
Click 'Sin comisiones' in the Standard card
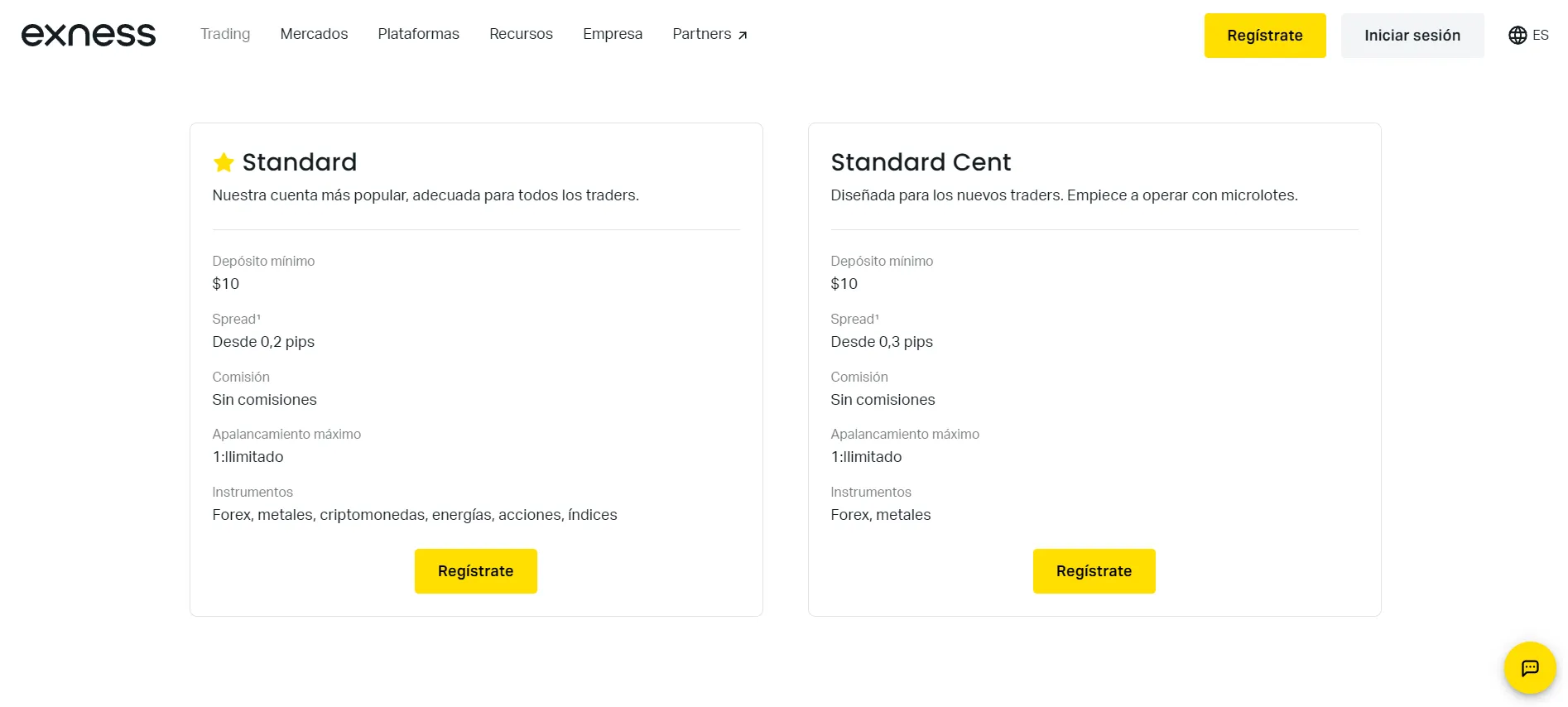click(x=264, y=400)
